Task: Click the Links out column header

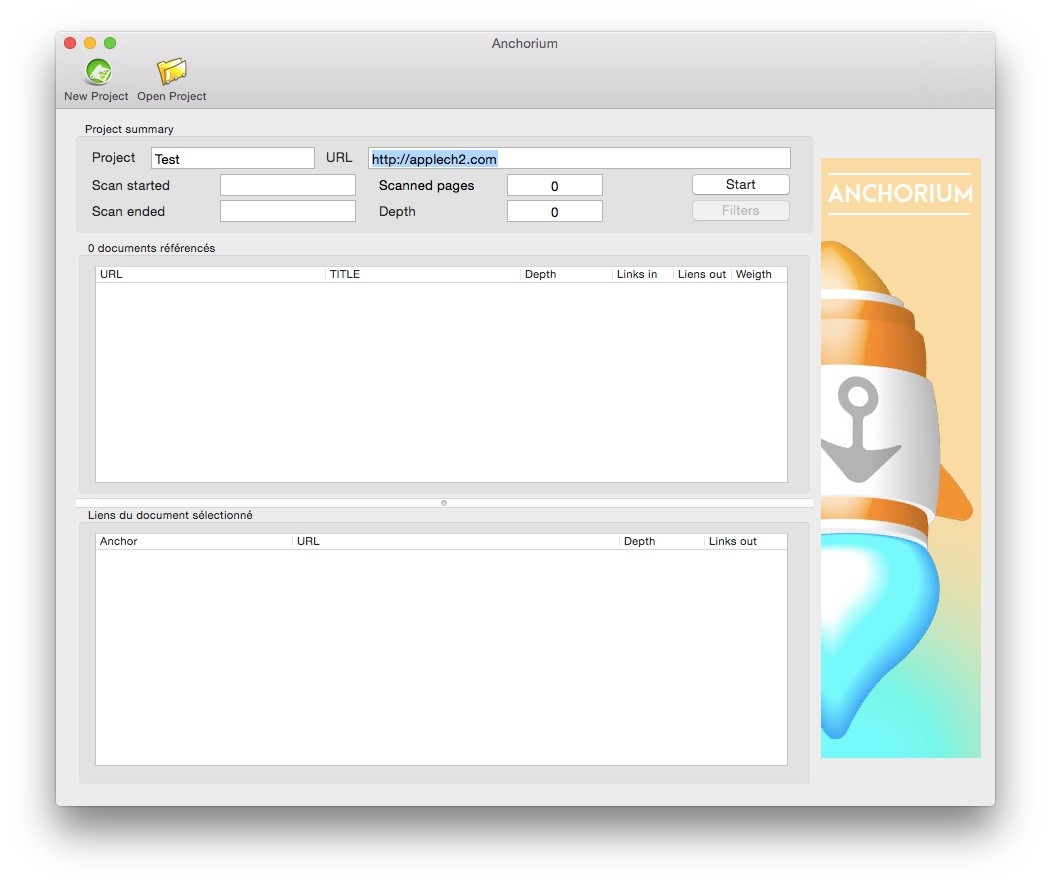Action: click(x=745, y=542)
